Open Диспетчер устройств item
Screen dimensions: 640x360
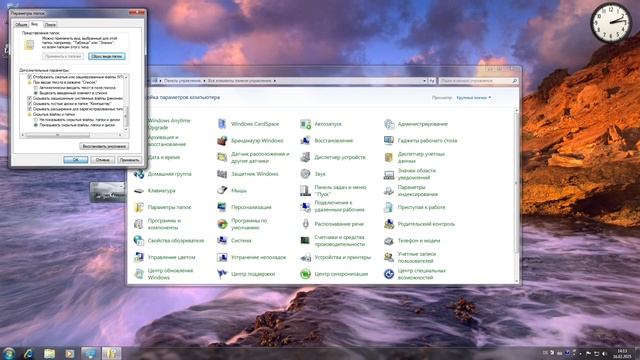click(x=333, y=157)
